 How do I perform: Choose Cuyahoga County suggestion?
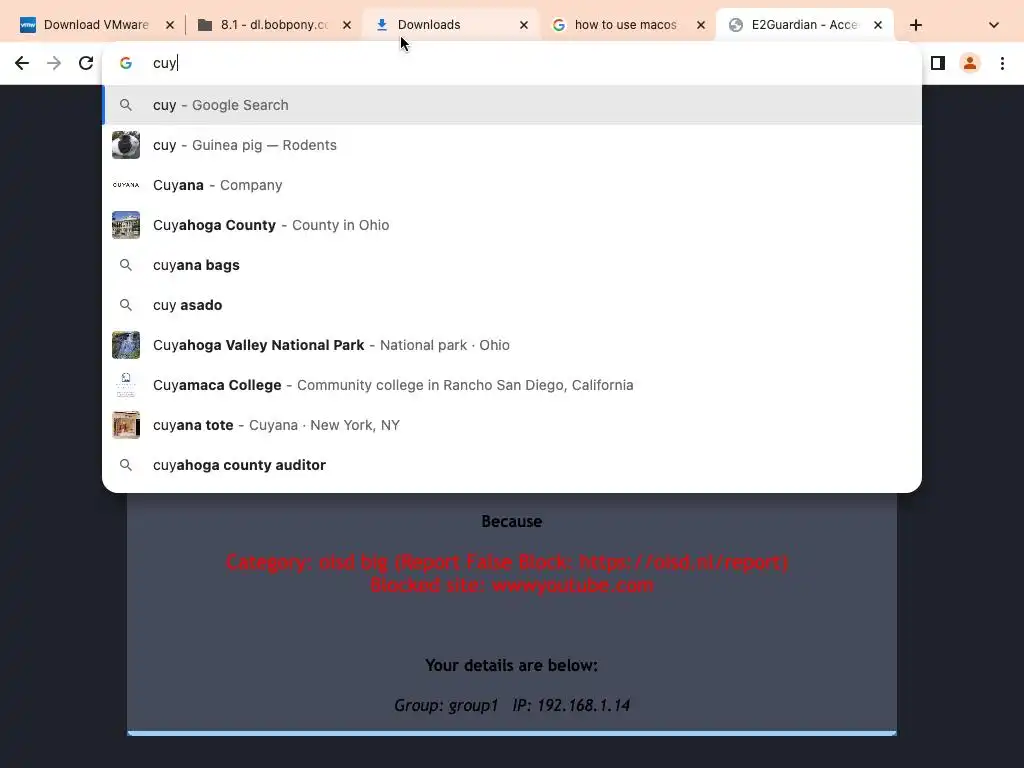point(512,225)
